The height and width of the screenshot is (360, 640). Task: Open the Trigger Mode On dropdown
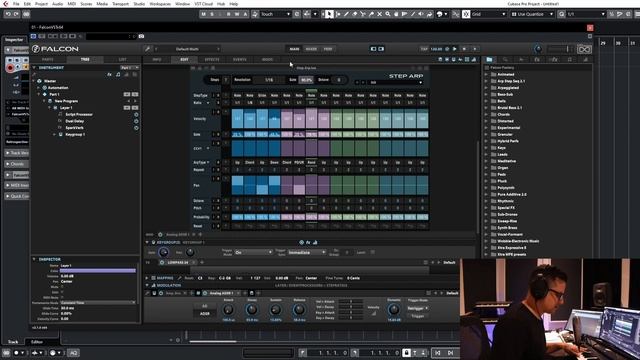(x=253, y=253)
